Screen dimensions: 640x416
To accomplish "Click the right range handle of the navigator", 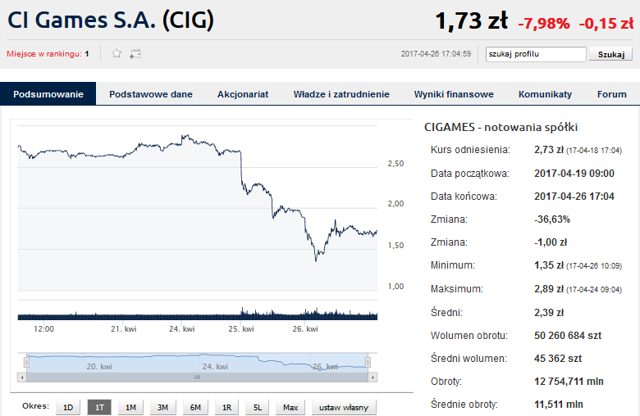I will [368, 362].
